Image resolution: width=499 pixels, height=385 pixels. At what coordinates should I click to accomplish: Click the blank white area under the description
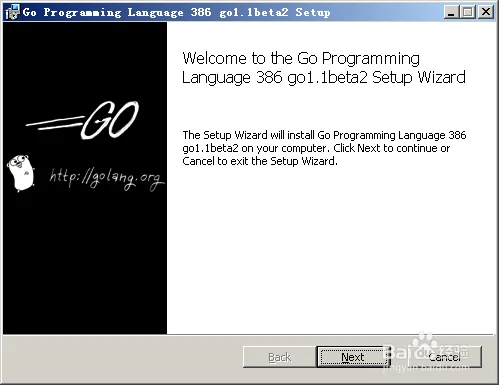(330, 250)
